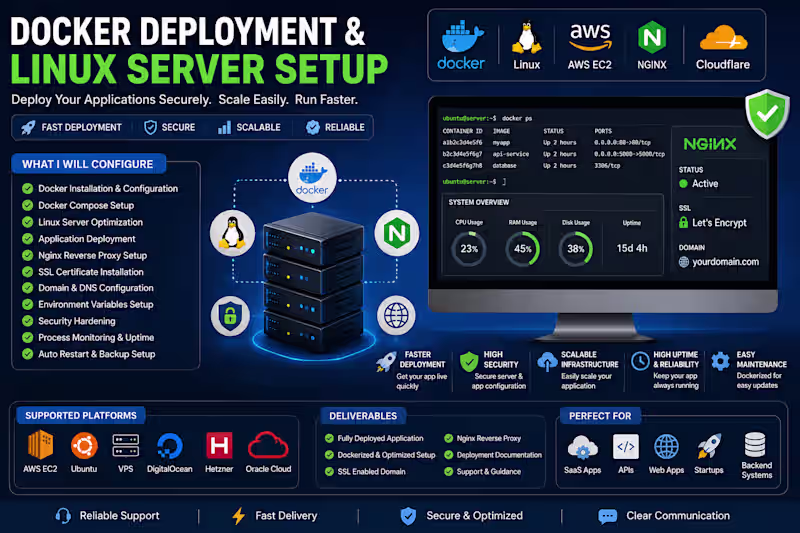The image size is (800, 533).
Task: Click the Startups rocket icon
Action: pyautogui.click(x=709, y=446)
